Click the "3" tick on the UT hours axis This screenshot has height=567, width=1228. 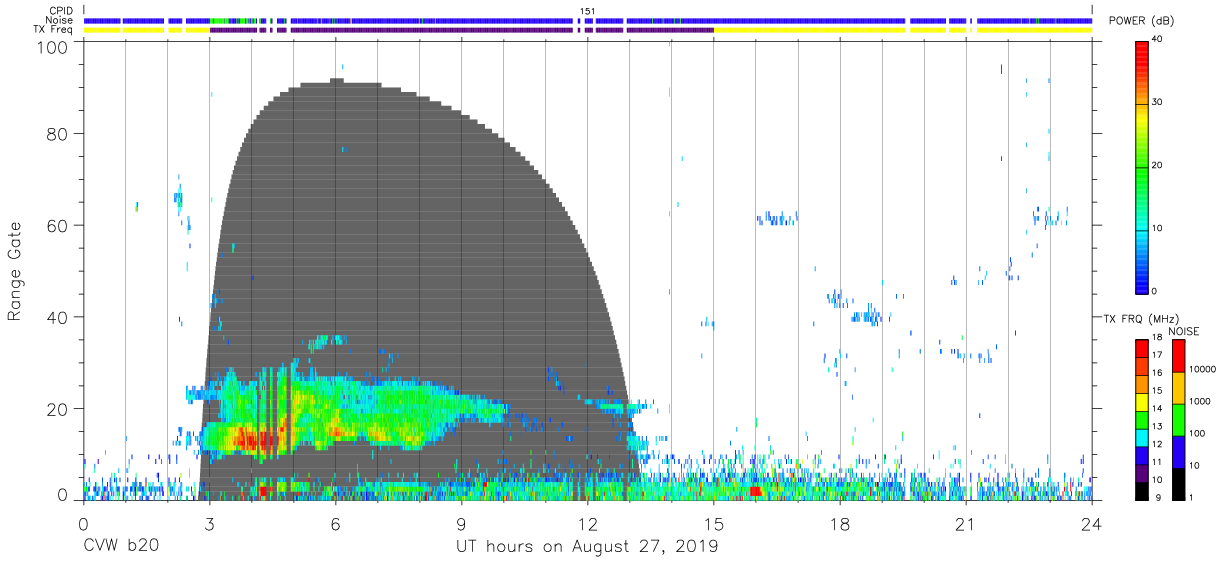click(x=209, y=524)
